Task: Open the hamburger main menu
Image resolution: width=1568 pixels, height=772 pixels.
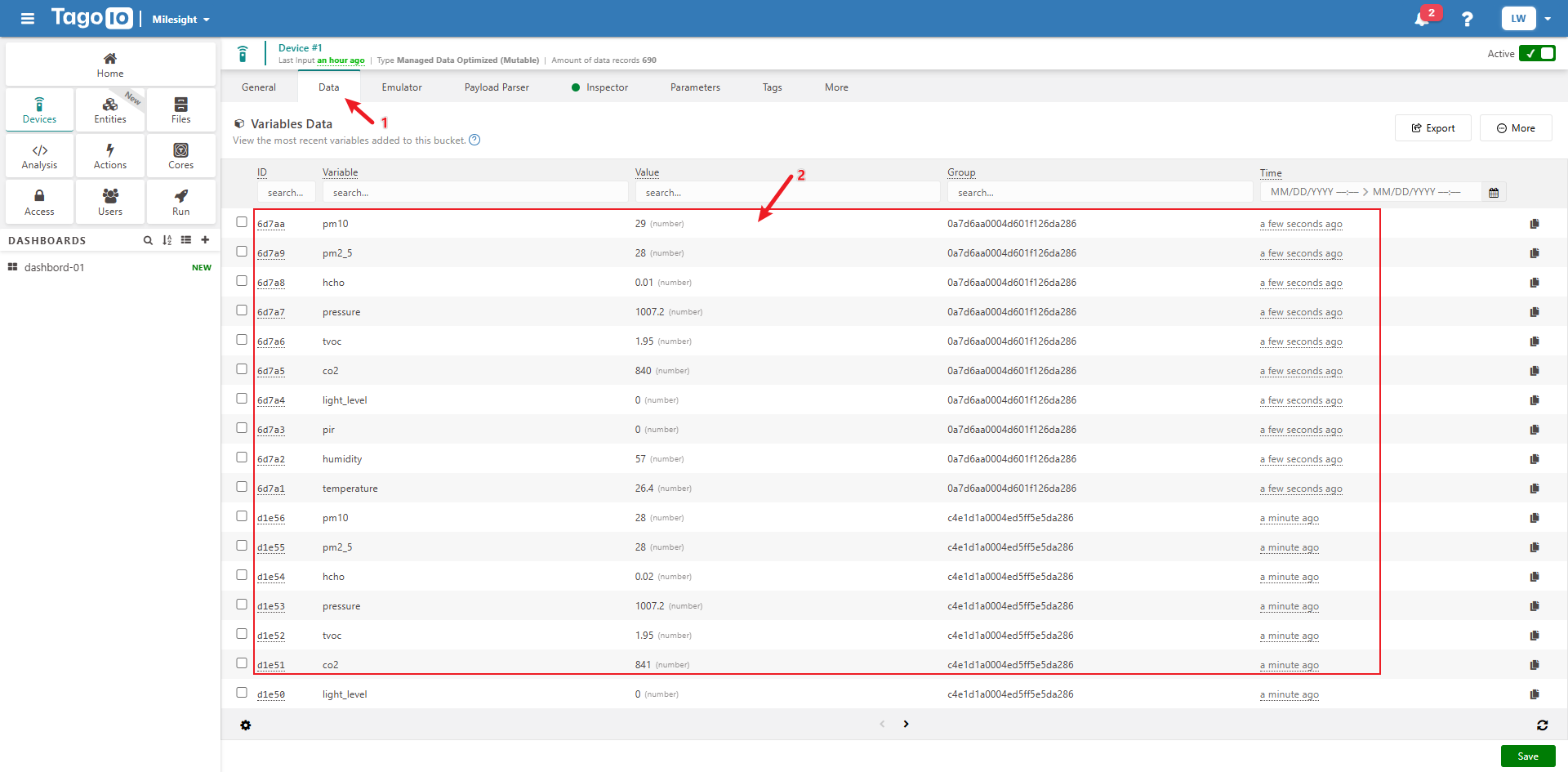Action: click(x=28, y=18)
